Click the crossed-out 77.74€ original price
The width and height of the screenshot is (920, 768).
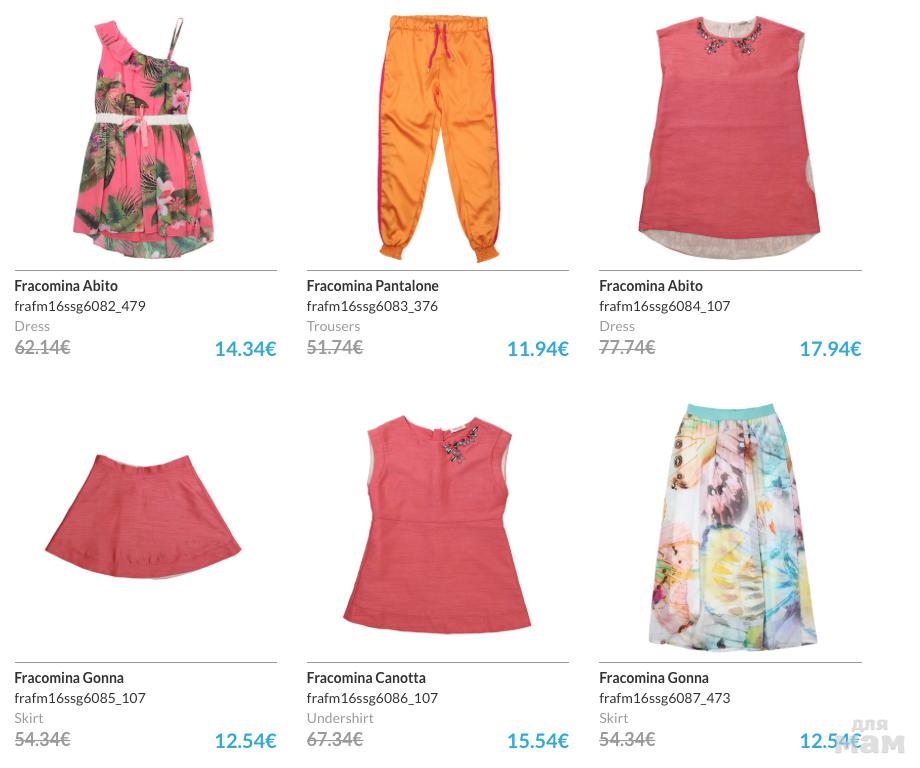(x=627, y=347)
